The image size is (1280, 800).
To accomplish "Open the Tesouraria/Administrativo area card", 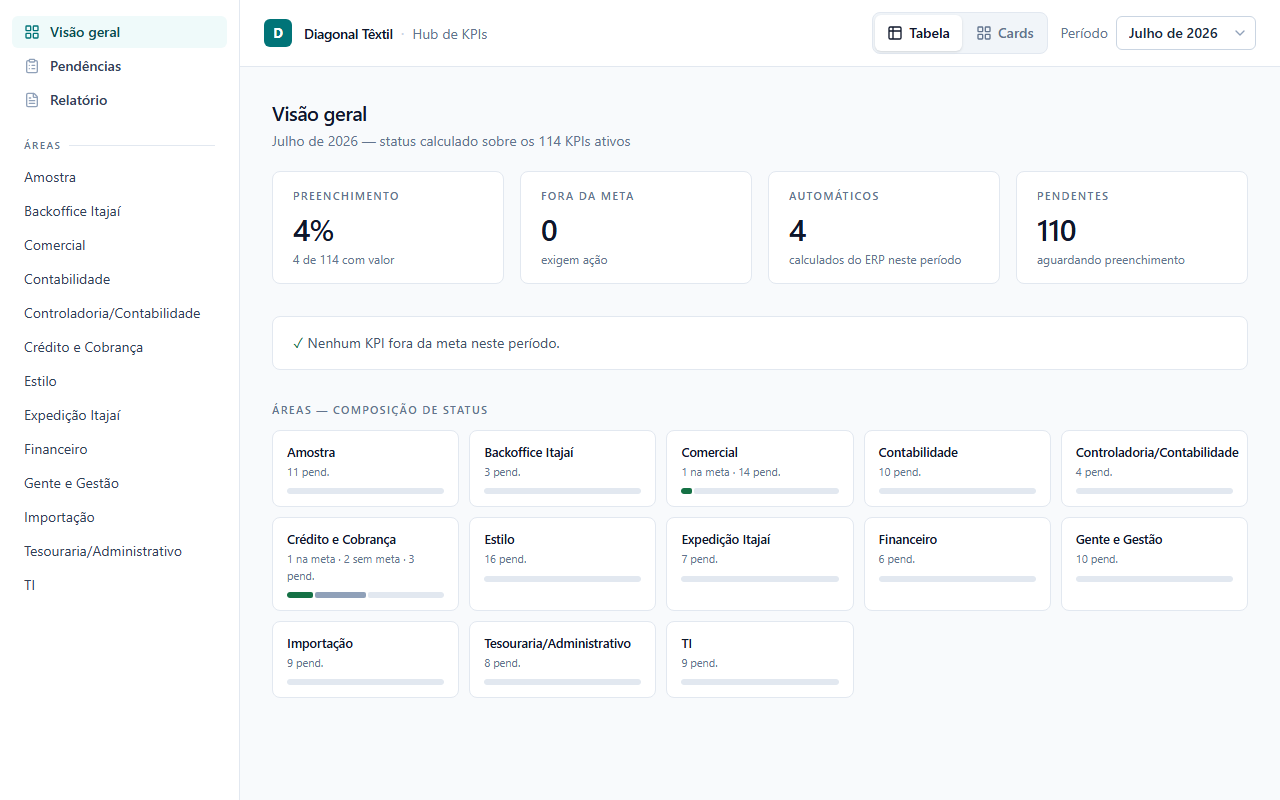I will tap(562, 659).
